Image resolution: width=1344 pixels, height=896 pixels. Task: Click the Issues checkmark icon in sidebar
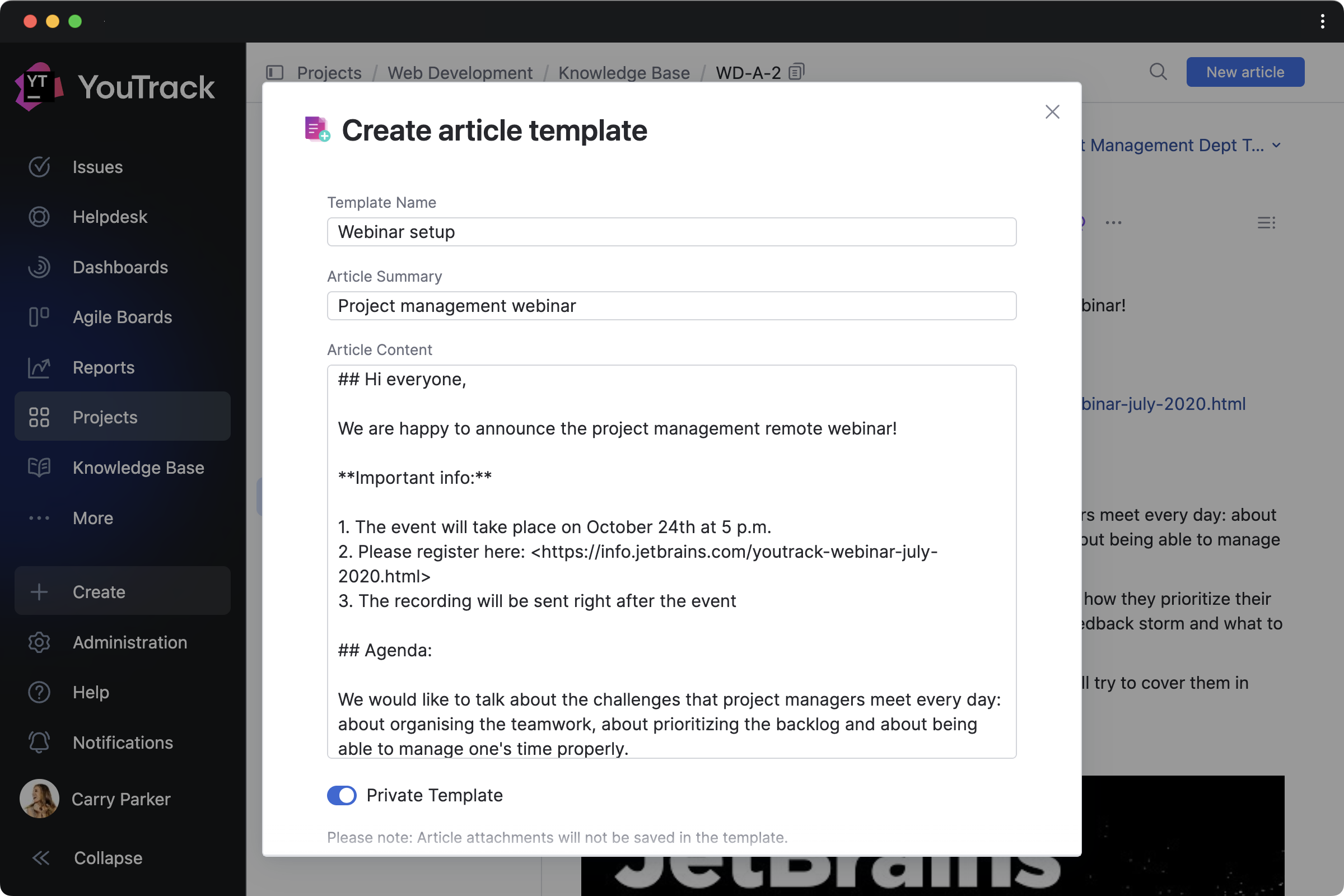point(39,167)
